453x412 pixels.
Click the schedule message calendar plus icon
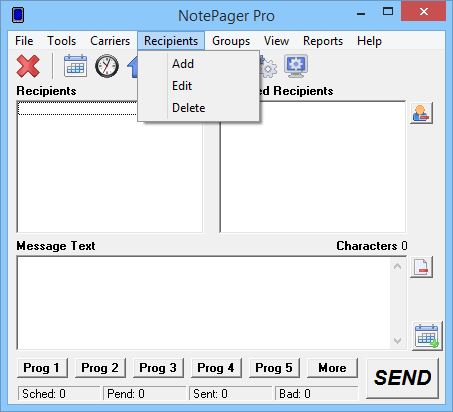(x=427, y=336)
